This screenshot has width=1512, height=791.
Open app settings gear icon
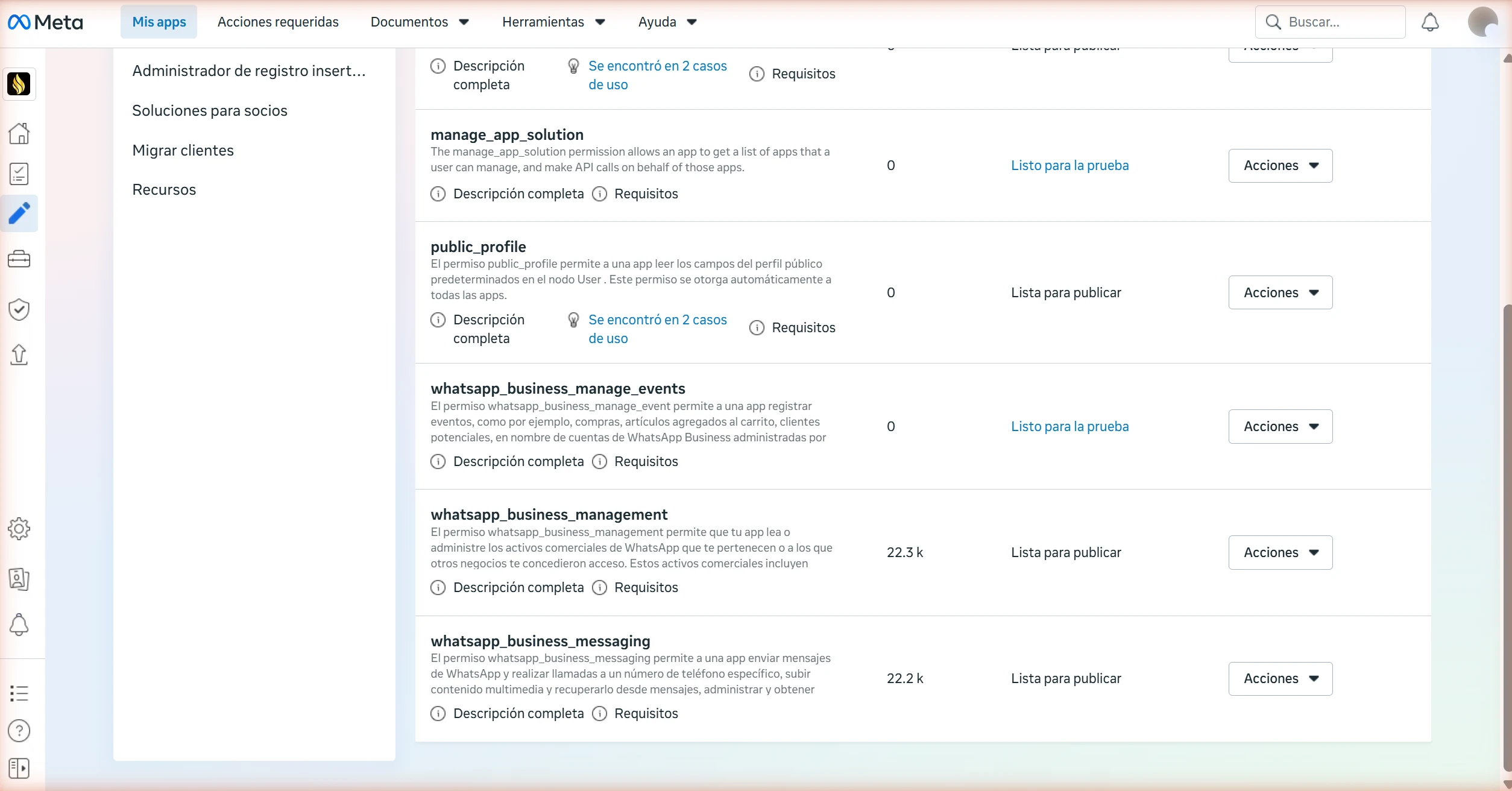(19, 529)
